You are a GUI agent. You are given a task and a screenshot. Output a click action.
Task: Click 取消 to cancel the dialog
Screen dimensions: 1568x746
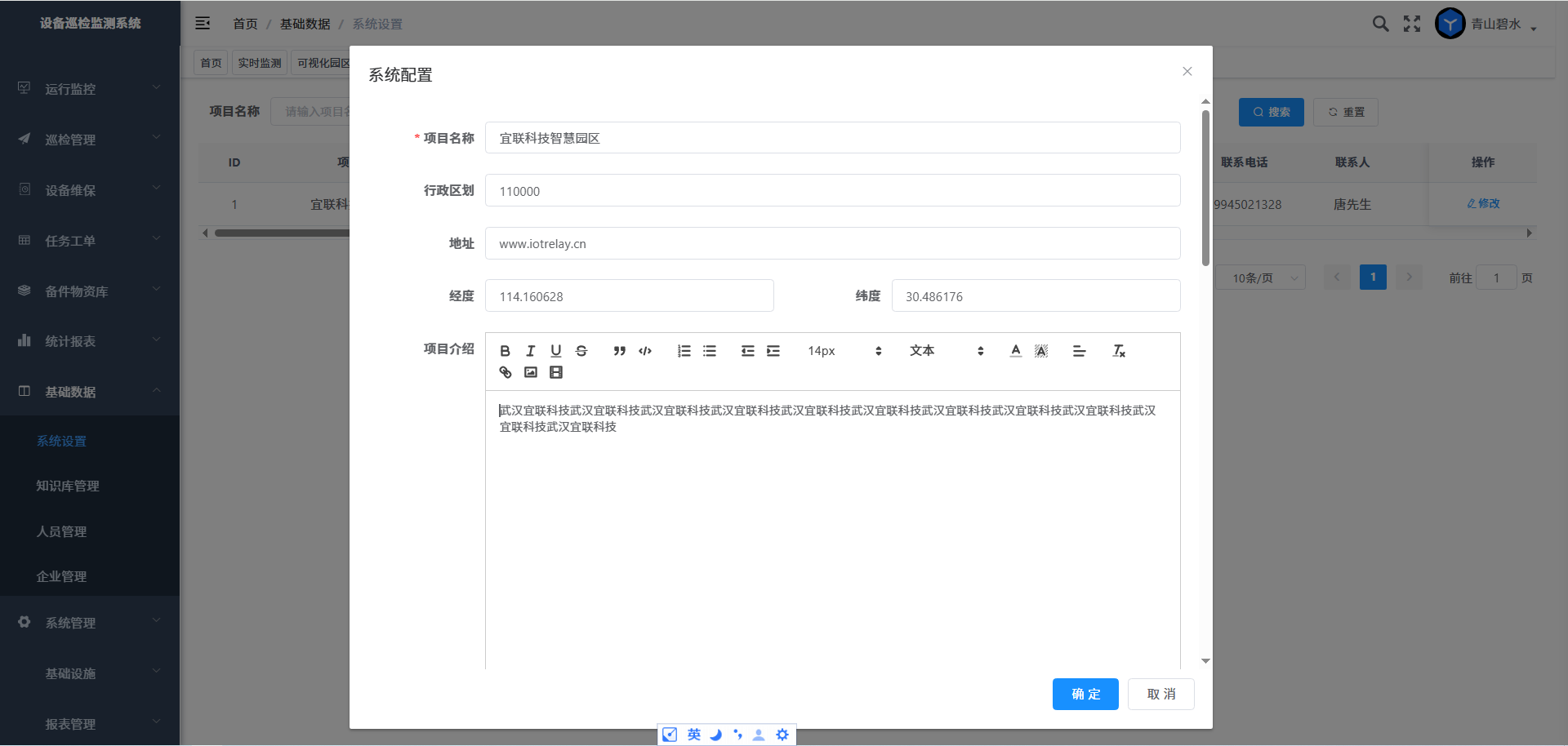1160,694
